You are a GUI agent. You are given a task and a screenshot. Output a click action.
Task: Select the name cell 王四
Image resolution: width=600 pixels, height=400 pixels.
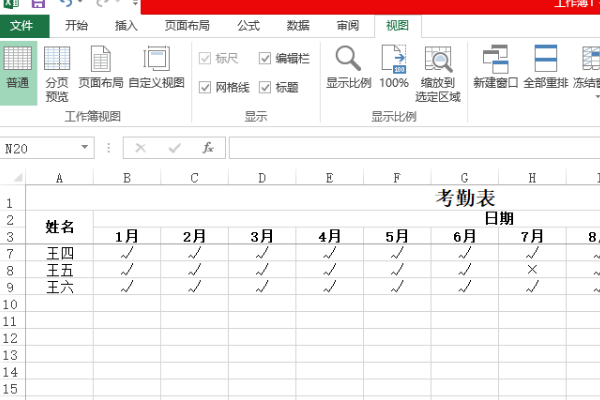(x=59, y=253)
